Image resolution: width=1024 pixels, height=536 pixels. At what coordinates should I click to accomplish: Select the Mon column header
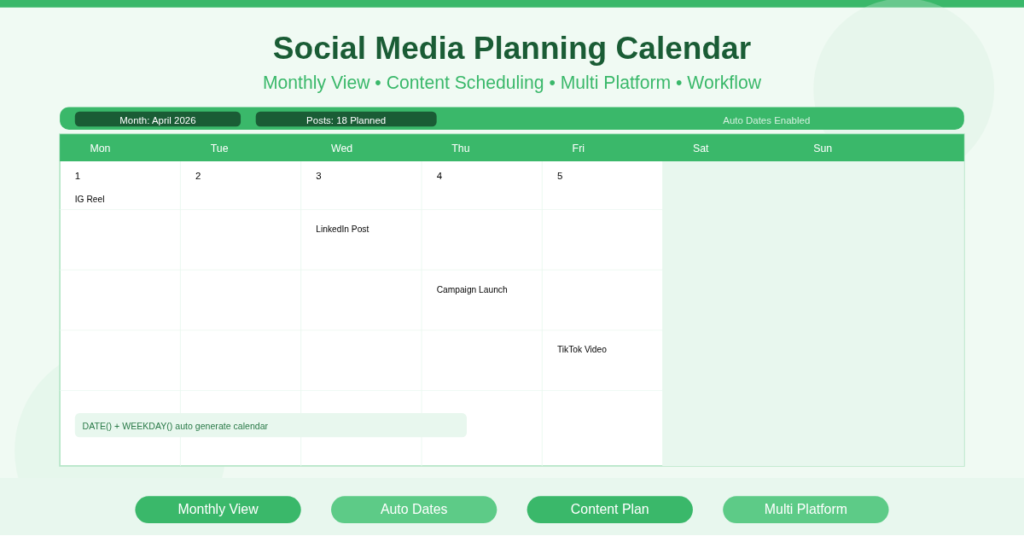pyautogui.click(x=100, y=148)
